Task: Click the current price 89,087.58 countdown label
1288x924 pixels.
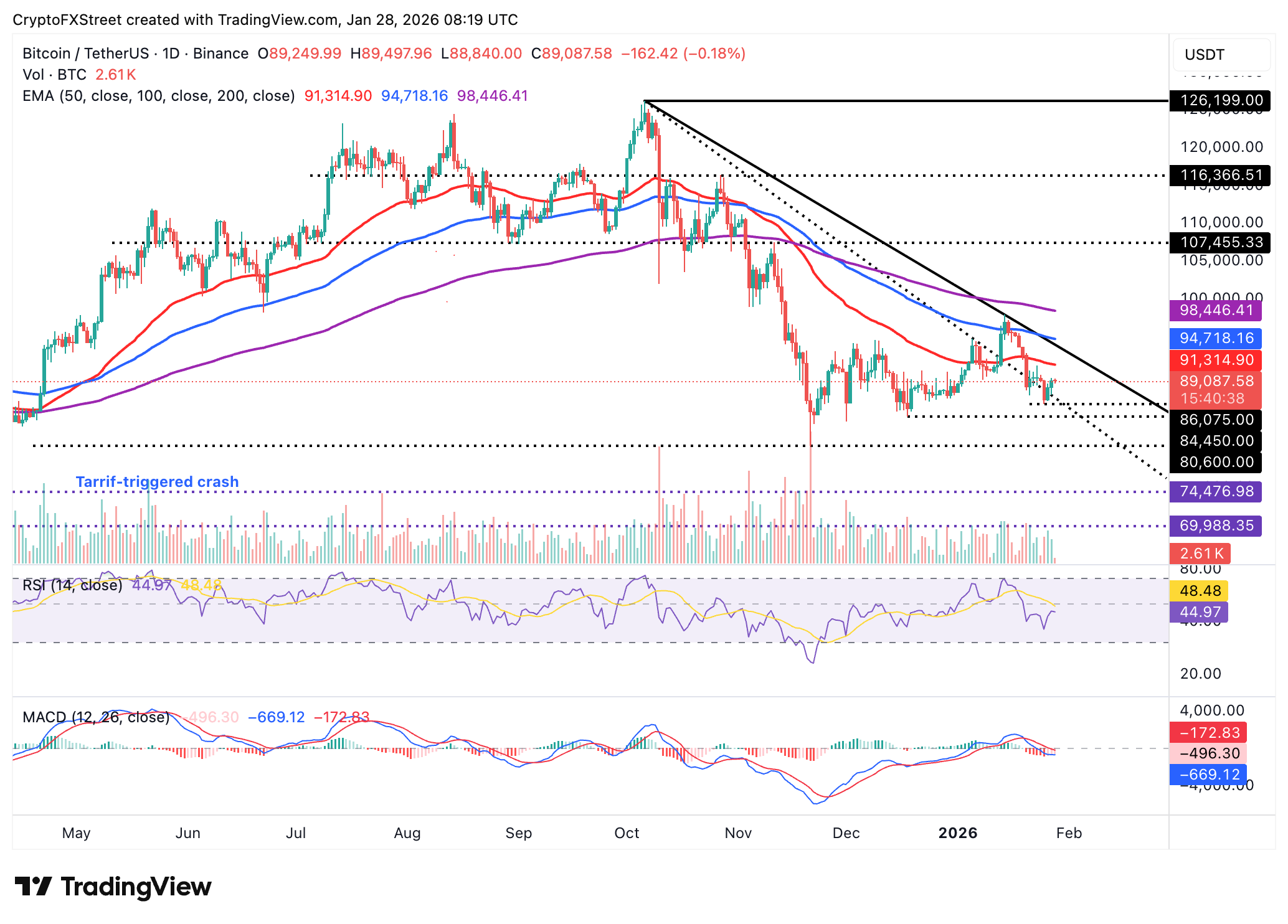Action: (x=1215, y=389)
